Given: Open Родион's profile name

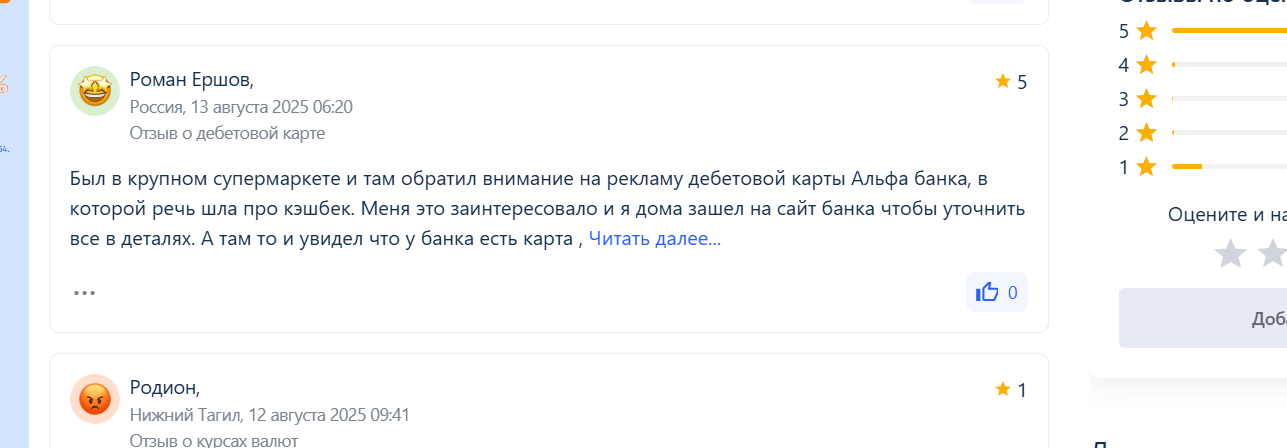Looking at the screenshot, I should 165,388.
